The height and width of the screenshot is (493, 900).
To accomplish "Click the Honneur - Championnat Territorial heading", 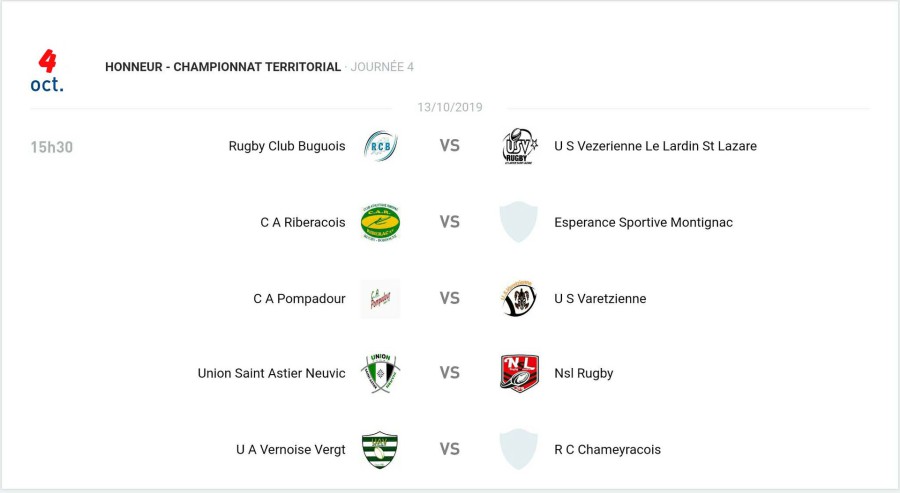I will point(223,67).
